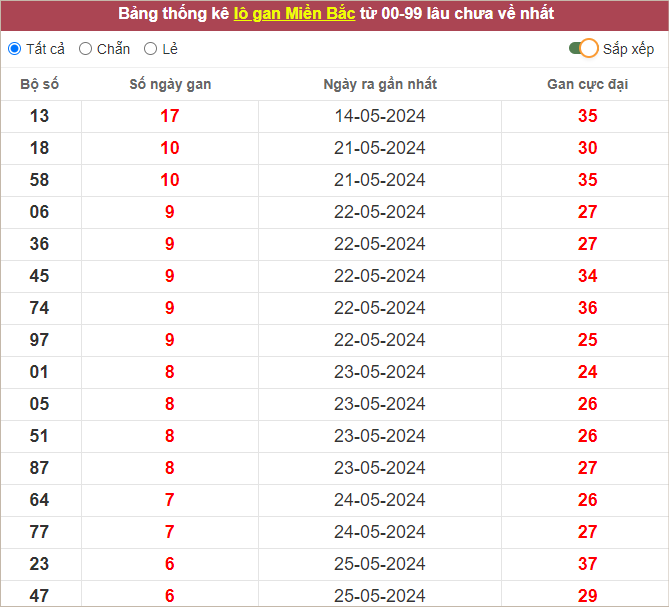Image resolution: width=669 pixels, height=607 pixels.
Task: Open the "lô gan Miền Bắc" link
Action: click(x=294, y=14)
